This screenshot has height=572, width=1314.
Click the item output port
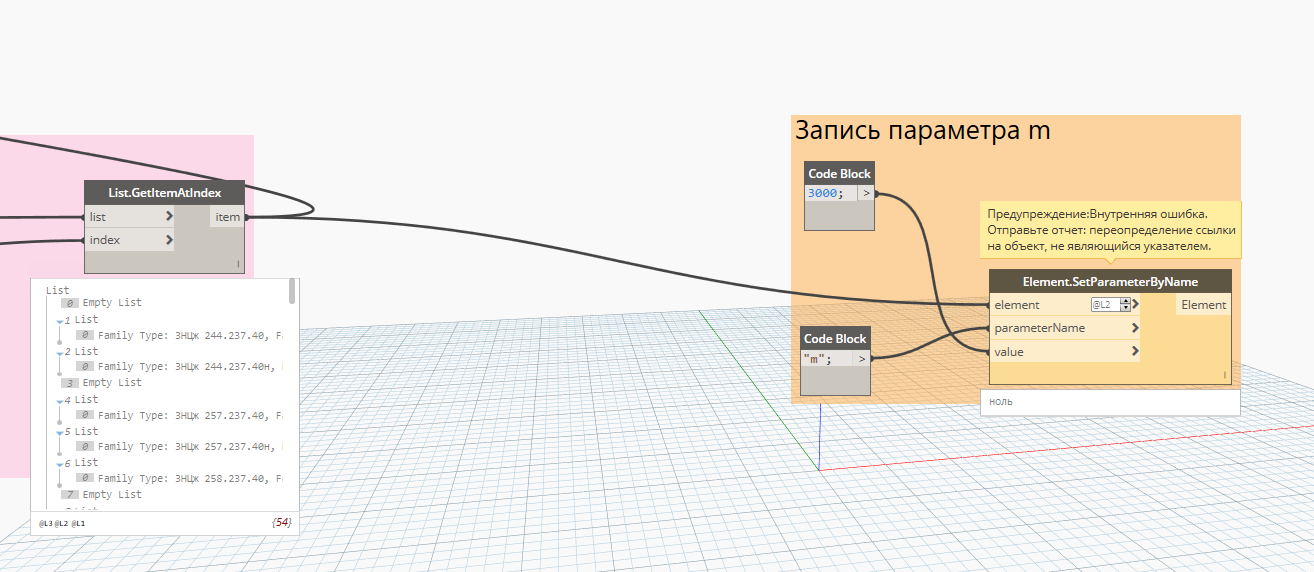(x=227, y=216)
